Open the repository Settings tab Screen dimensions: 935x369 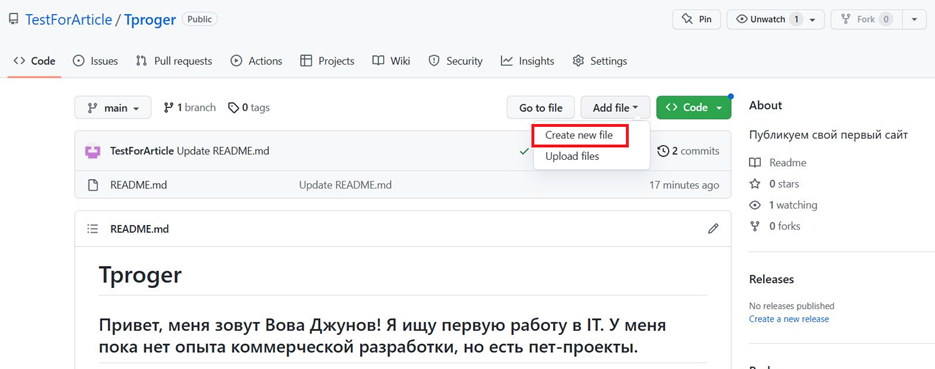tap(599, 61)
